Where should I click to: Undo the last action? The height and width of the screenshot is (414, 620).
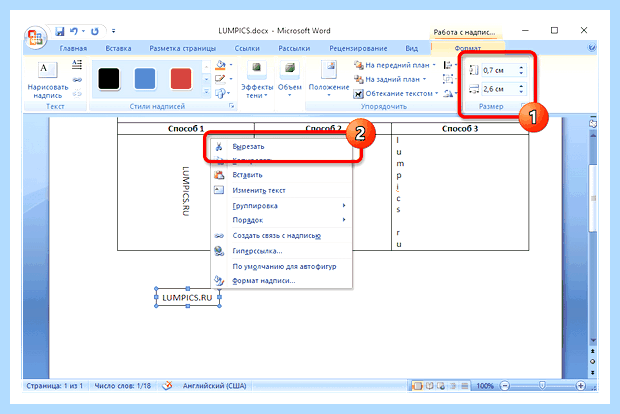tap(74, 31)
